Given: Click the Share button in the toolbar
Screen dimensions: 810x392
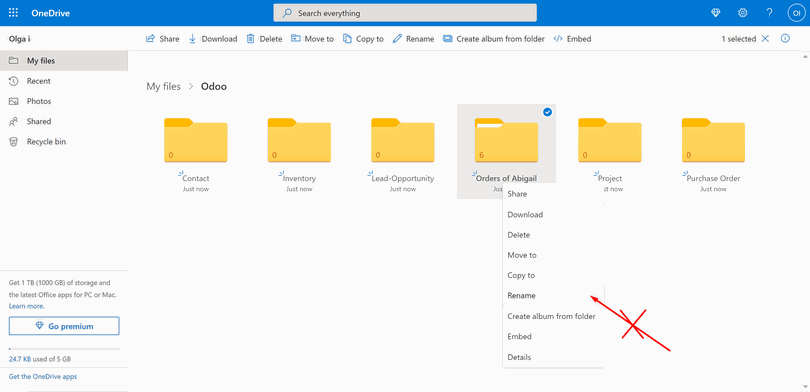Looking at the screenshot, I should click(x=162, y=39).
